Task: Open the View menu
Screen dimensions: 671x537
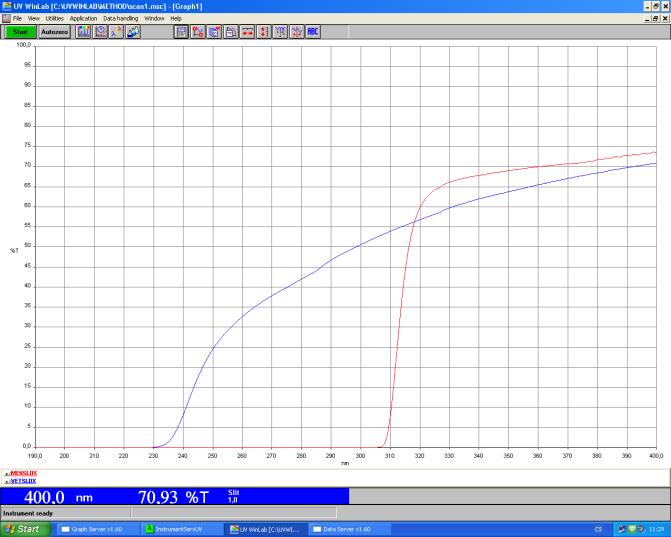Action: coord(33,18)
